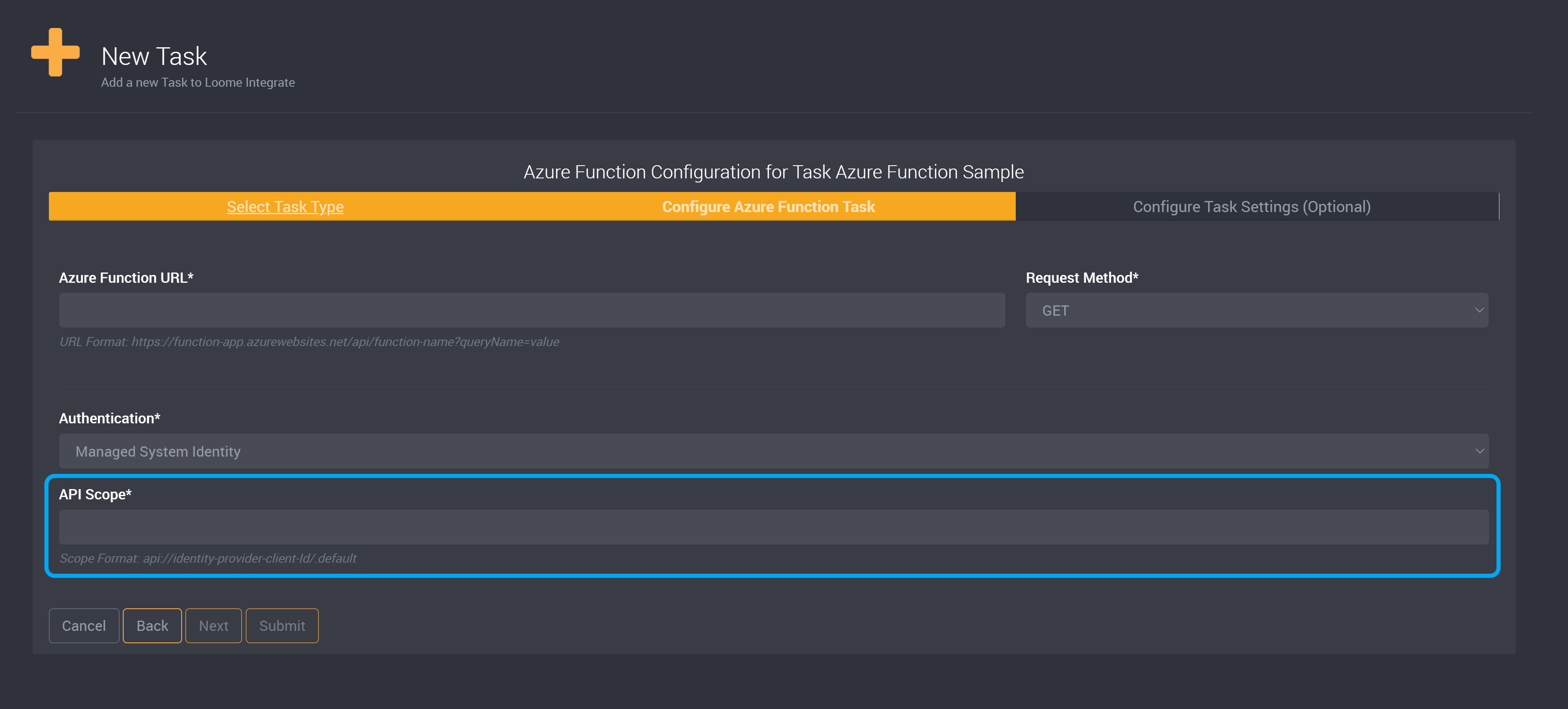The height and width of the screenshot is (709, 1568).
Task: Click 'Add a new Task to Loome Integrate' subtitle
Action: pos(198,82)
